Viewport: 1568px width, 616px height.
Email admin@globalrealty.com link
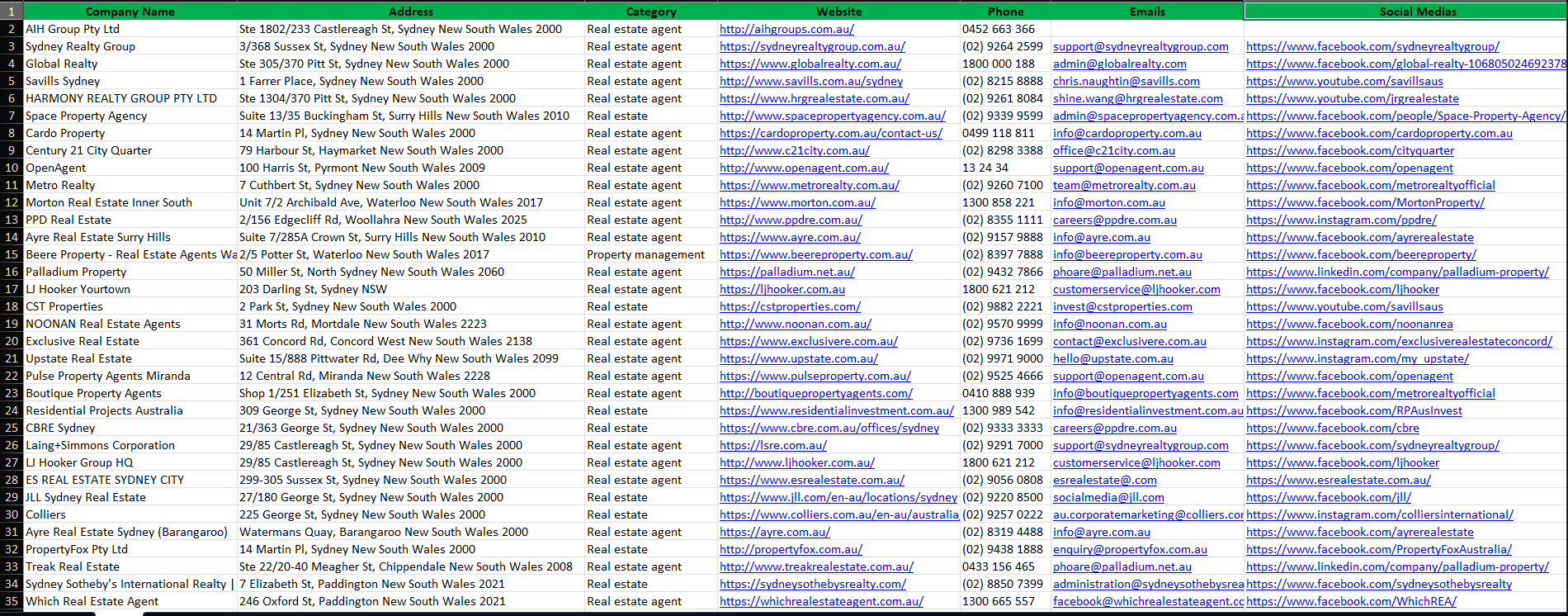pos(1120,64)
